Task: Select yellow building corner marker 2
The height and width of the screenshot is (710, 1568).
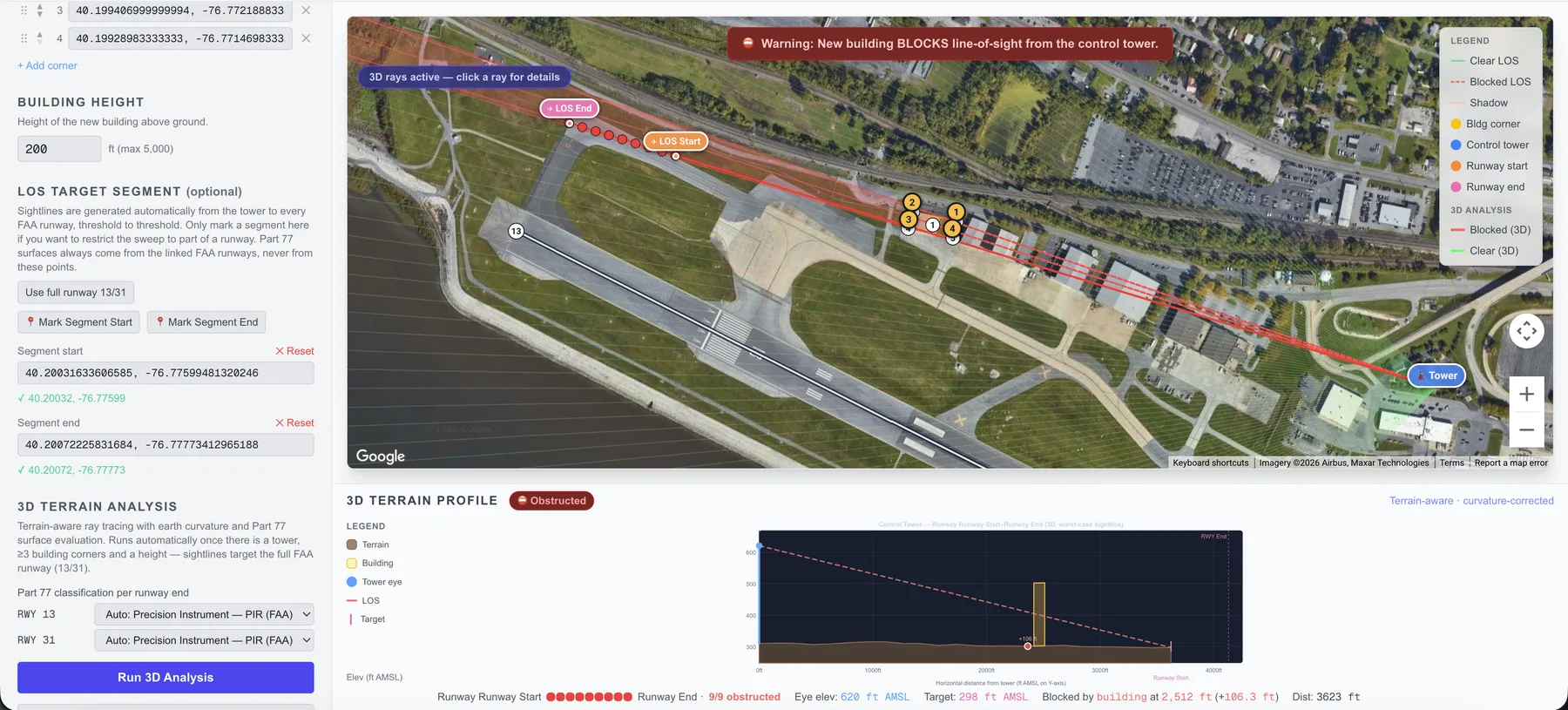Action: click(912, 202)
